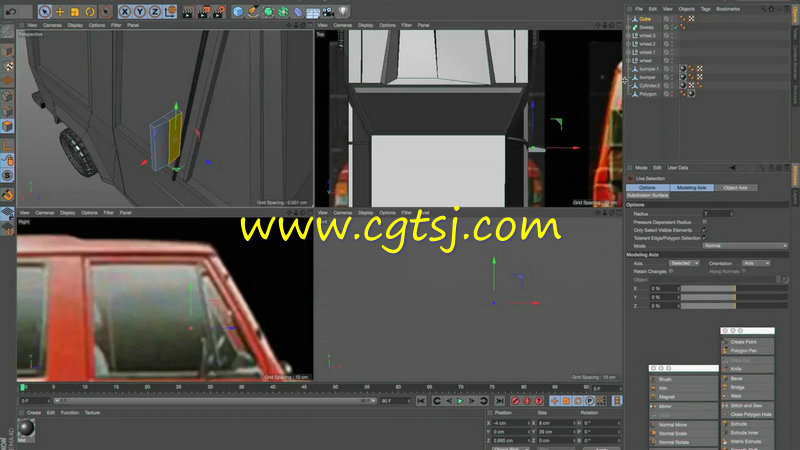Select the Cube object in the tree
This screenshot has height=450, width=800.
[x=645, y=19]
